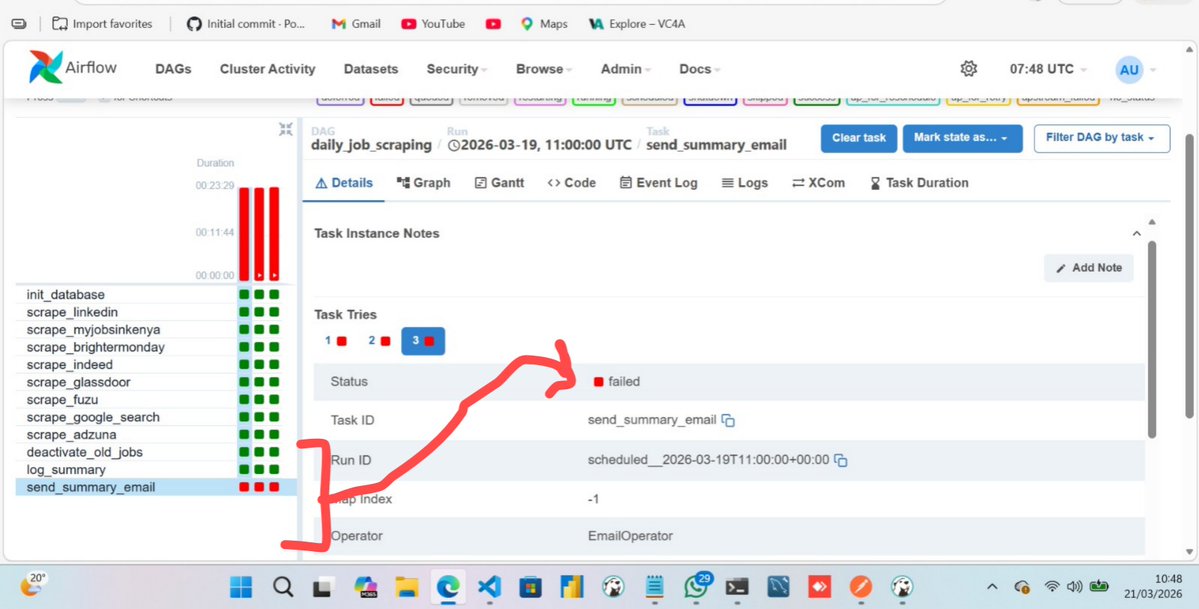Switch to the Logs tab
The width and height of the screenshot is (1199, 609).
pos(745,183)
